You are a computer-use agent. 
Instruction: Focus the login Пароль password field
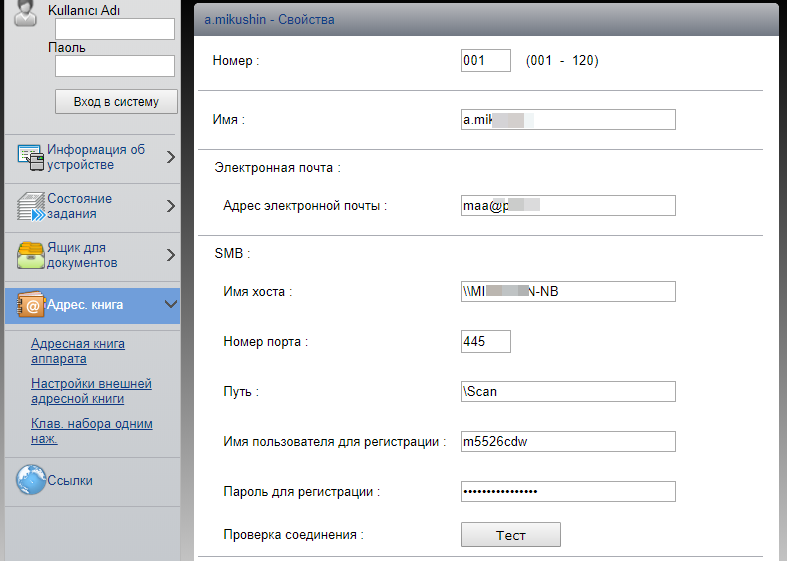coord(115,66)
